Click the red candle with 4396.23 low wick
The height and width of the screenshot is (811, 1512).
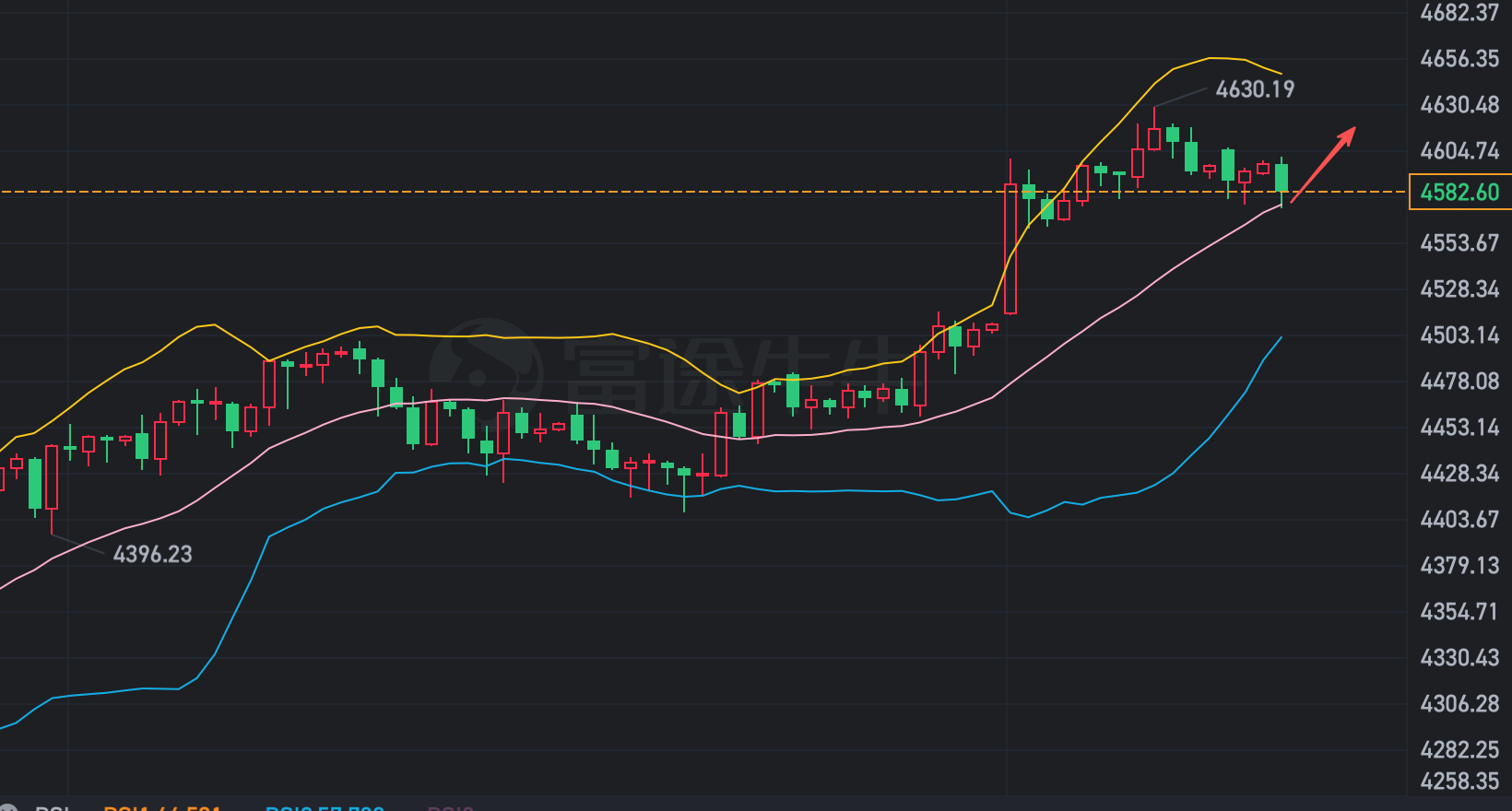[52, 477]
